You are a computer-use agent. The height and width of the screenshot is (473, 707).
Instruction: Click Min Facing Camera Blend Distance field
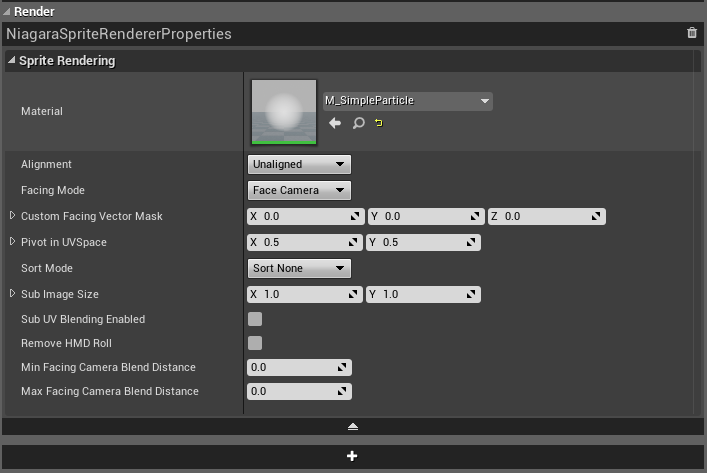(299, 367)
